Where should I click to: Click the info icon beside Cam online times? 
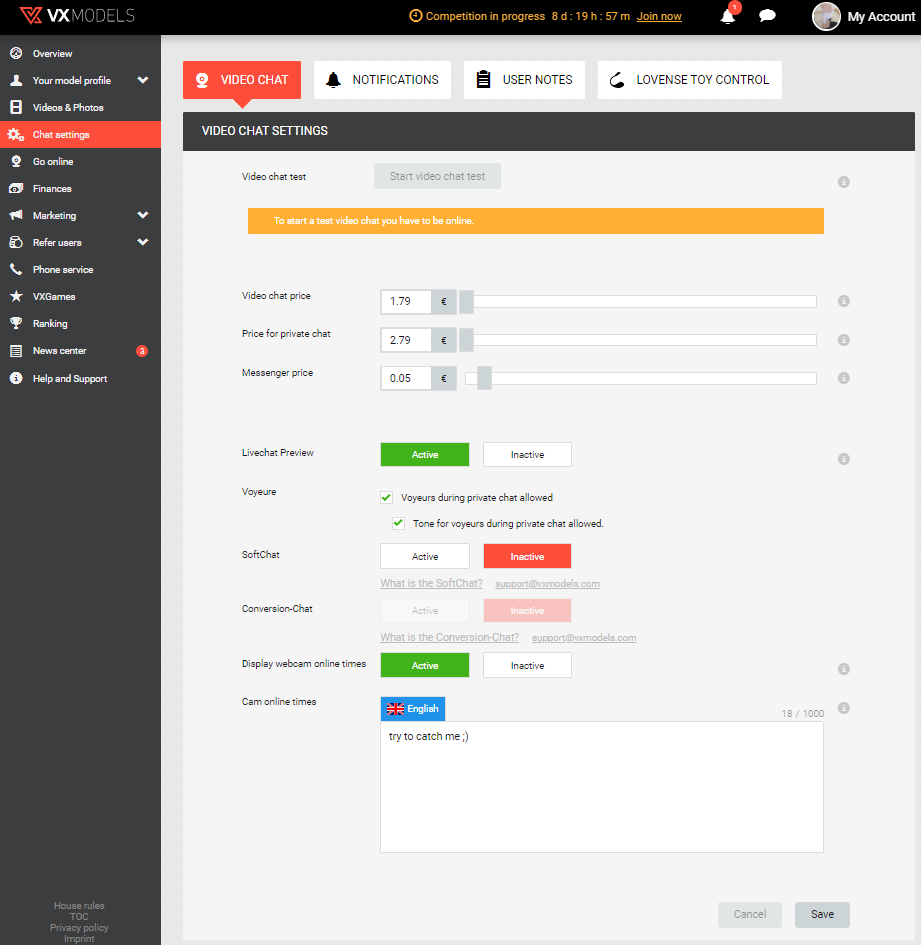(x=843, y=708)
